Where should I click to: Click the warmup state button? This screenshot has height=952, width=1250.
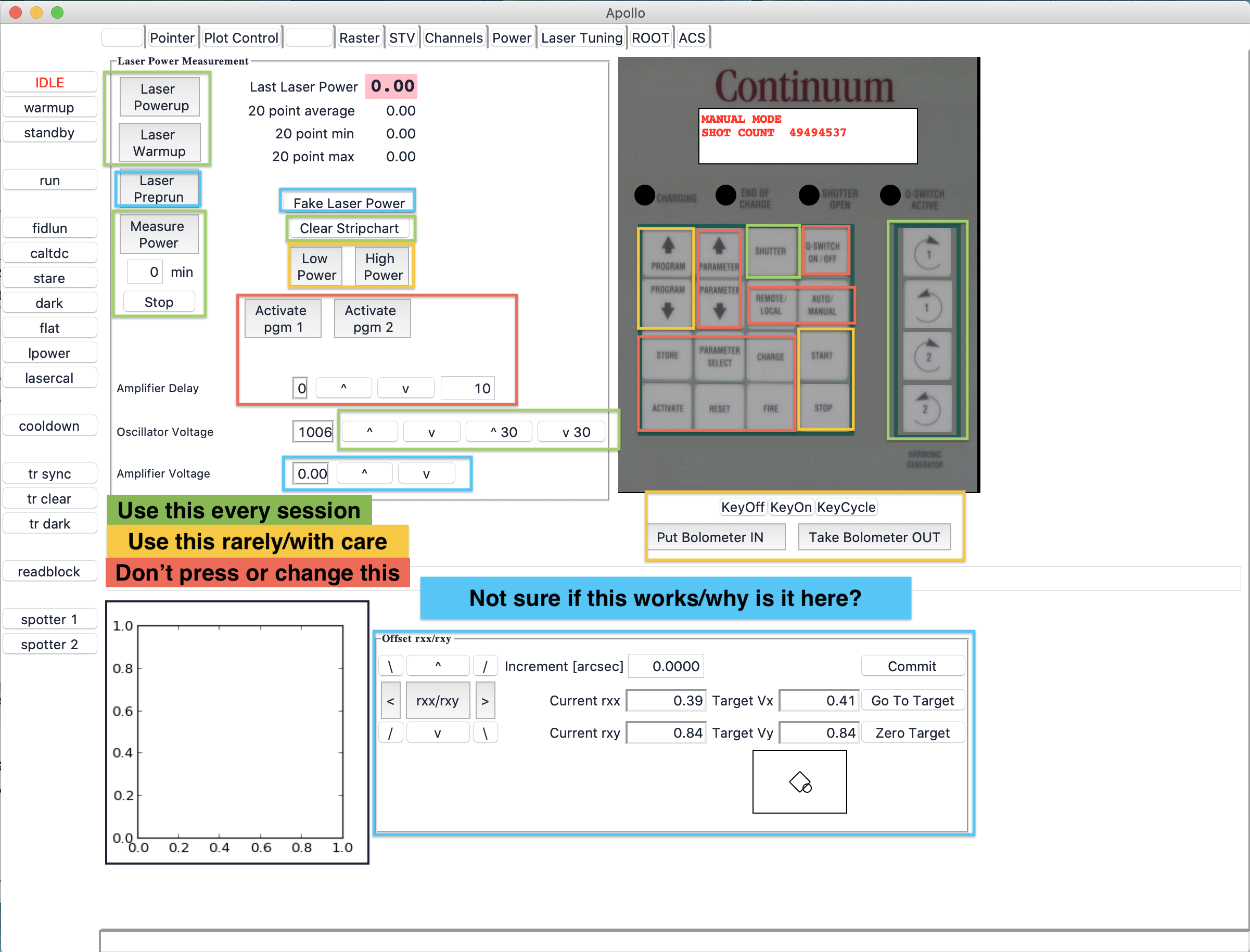50,108
